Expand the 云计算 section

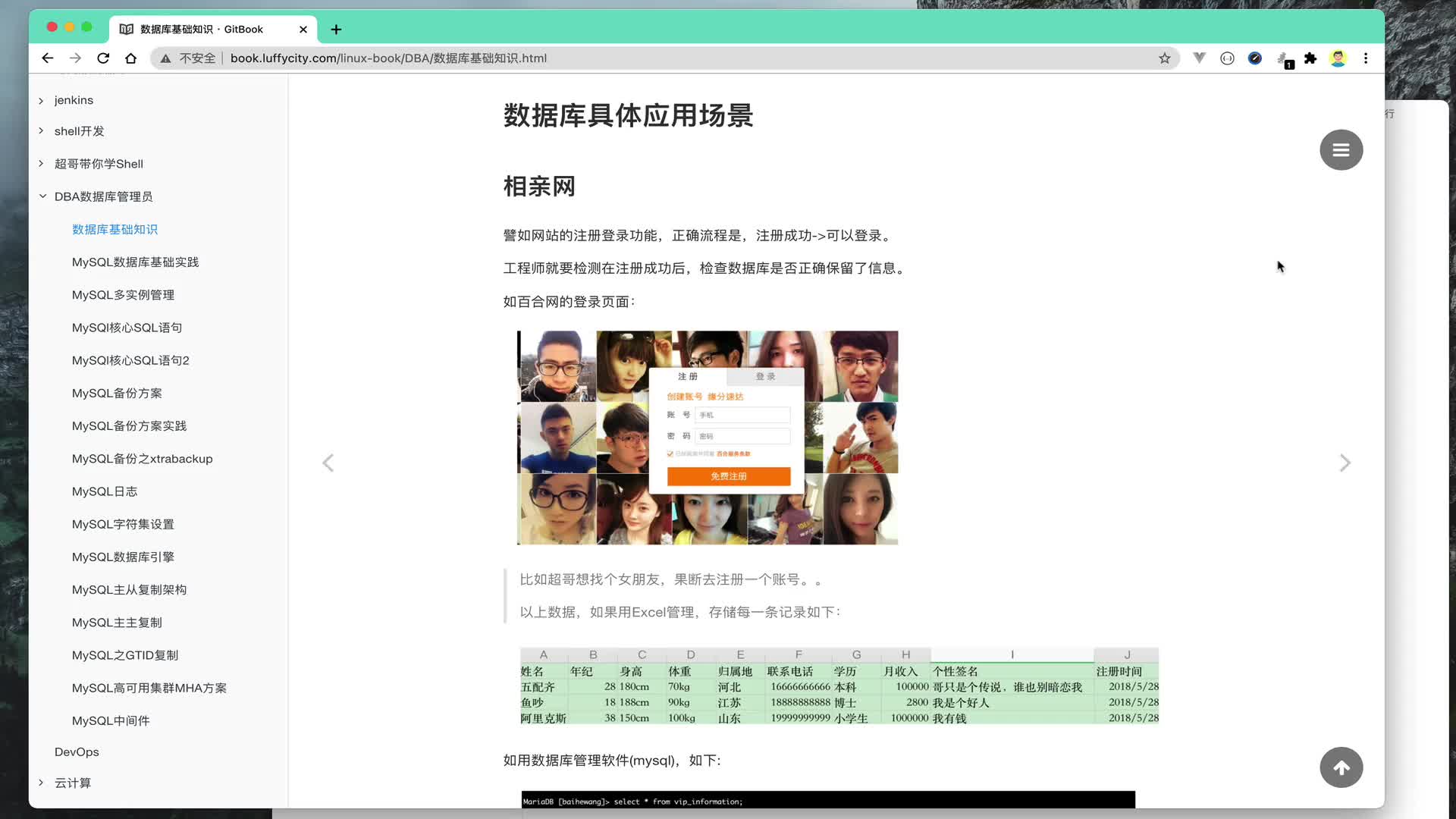[41, 783]
